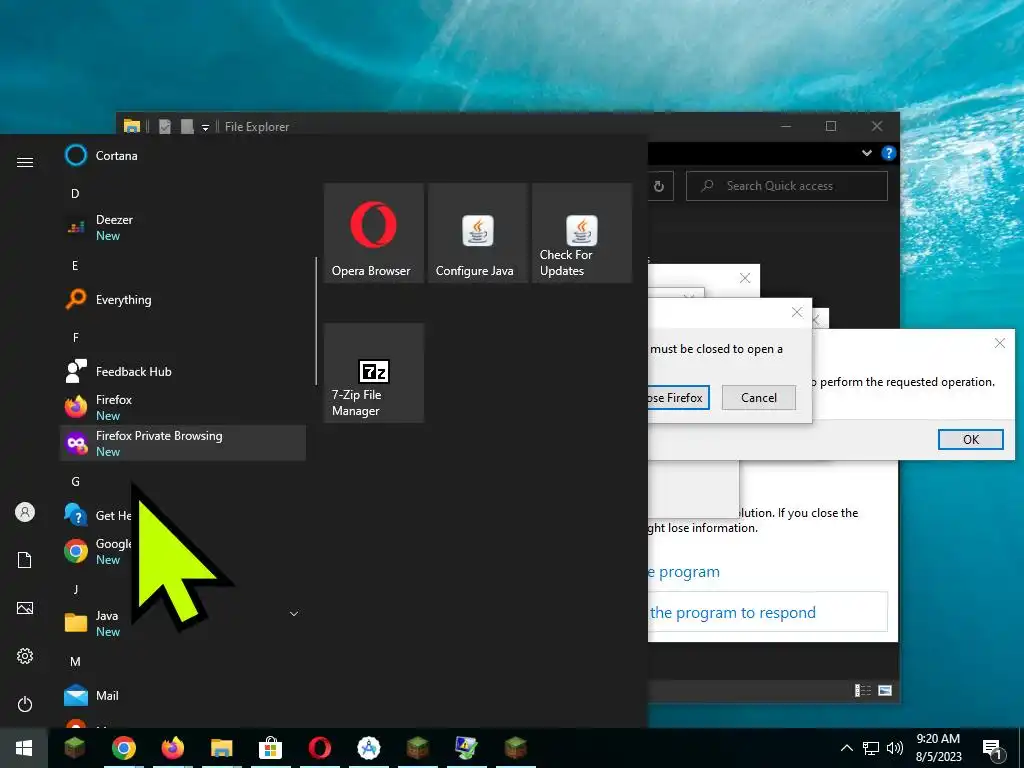Viewport: 1024px width, 768px height.
Task: Open Opera from the taskbar
Action: (x=319, y=748)
